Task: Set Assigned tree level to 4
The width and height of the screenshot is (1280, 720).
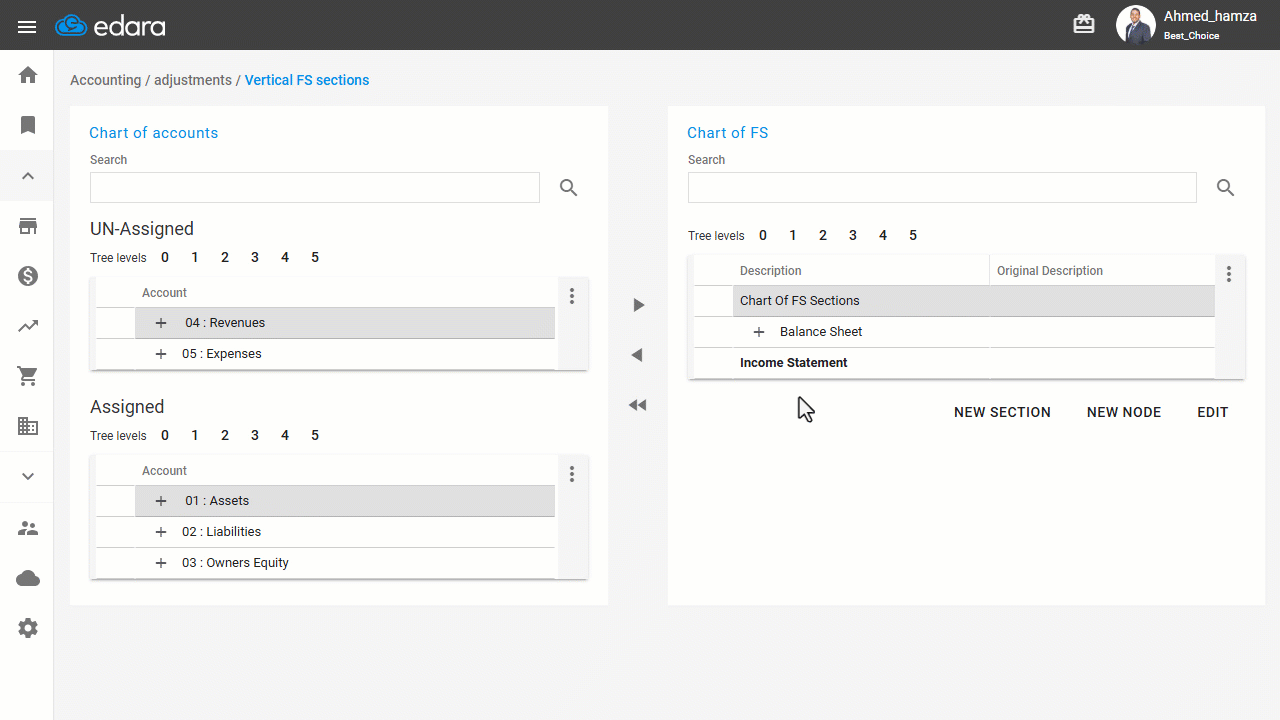Action: (285, 436)
